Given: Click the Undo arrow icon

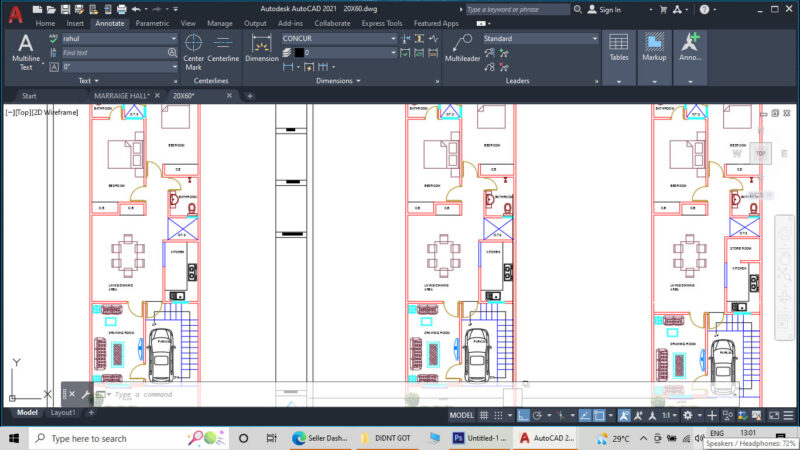Looking at the screenshot, I should (136, 9).
